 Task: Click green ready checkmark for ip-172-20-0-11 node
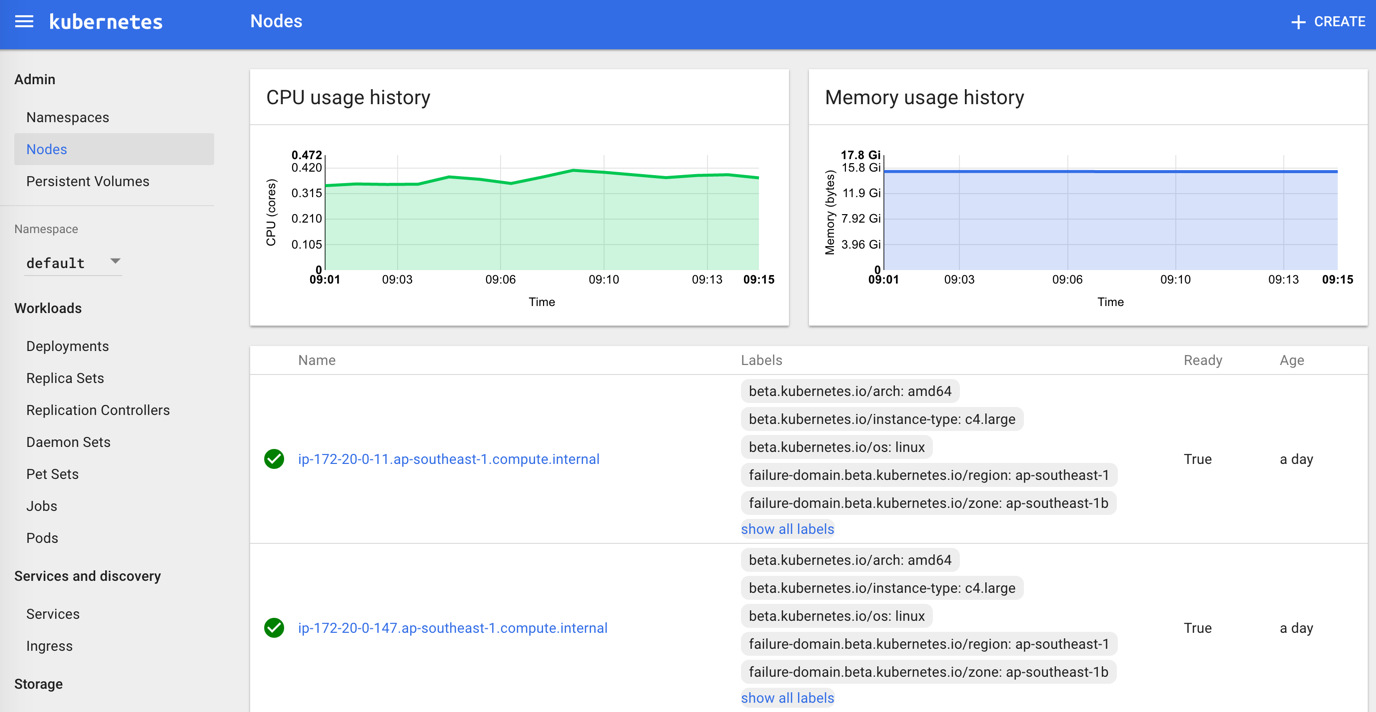coord(274,459)
